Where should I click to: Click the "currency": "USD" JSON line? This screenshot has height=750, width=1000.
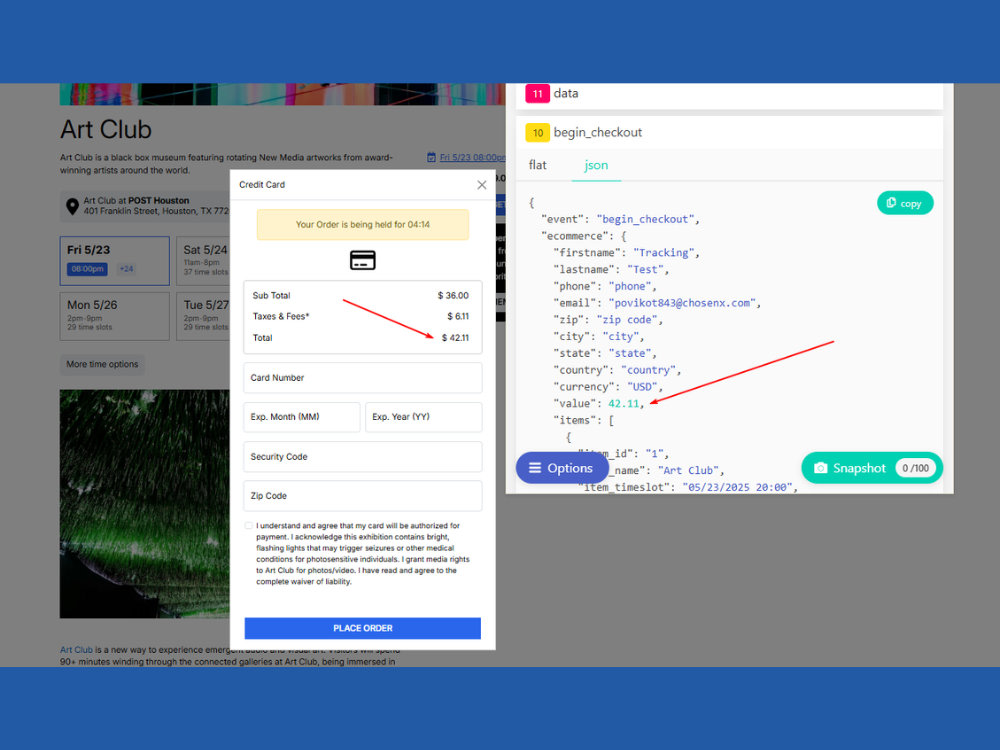point(608,387)
